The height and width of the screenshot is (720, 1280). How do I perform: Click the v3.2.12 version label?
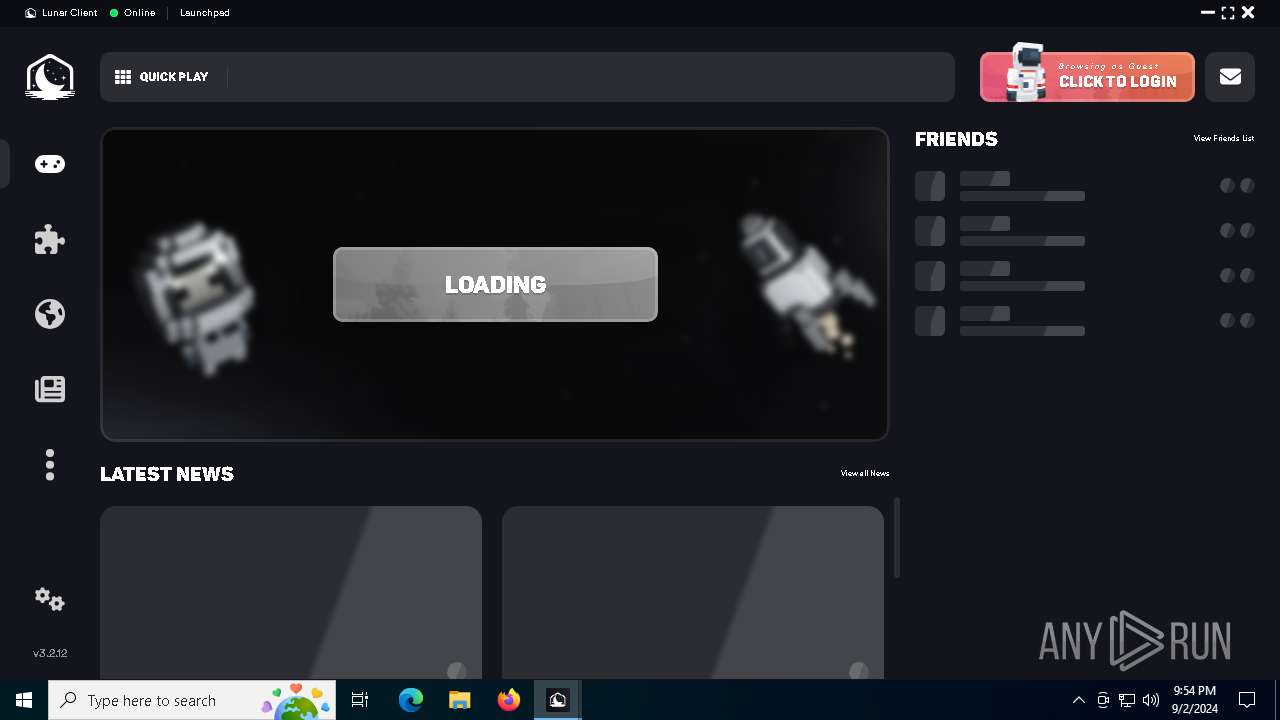click(50, 653)
